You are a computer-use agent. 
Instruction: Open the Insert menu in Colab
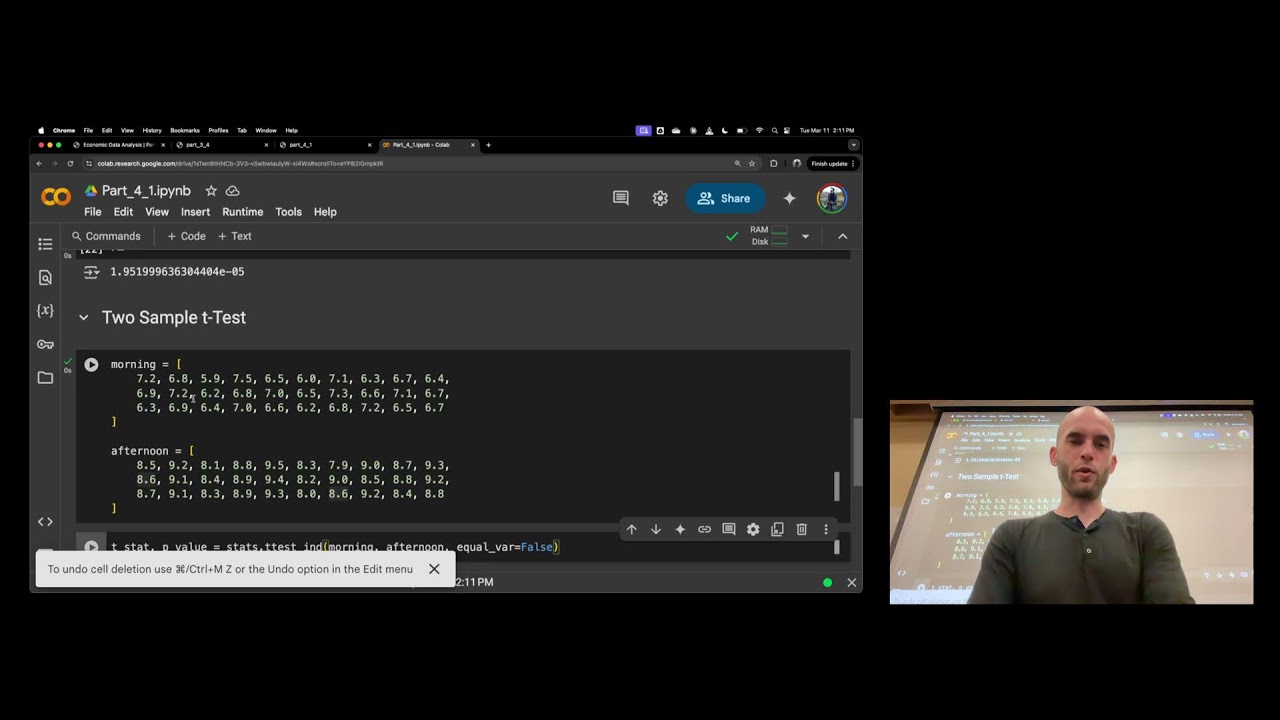[195, 212]
